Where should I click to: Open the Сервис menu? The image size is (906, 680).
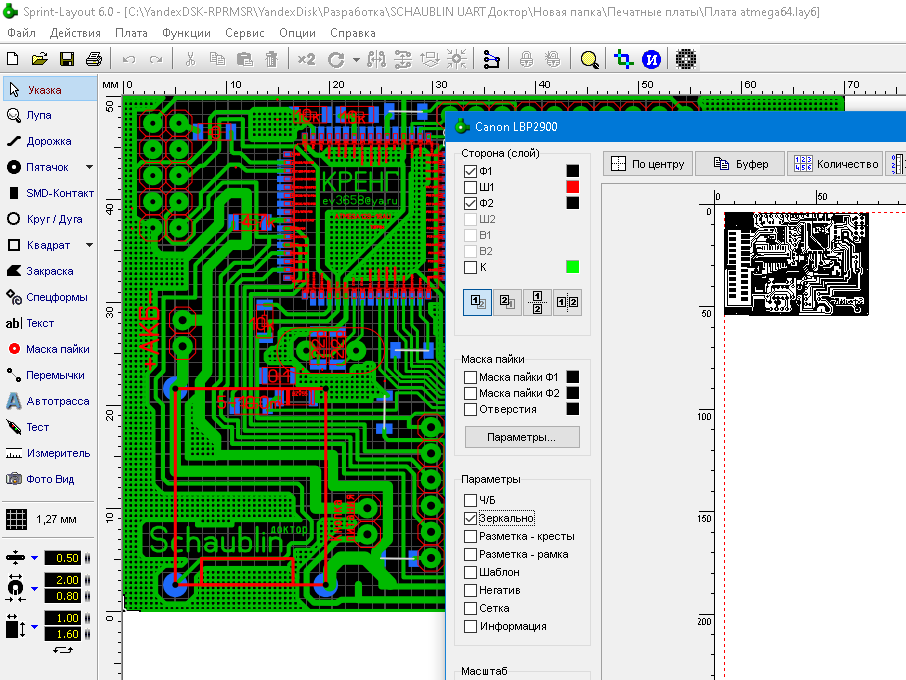(244, 33)
